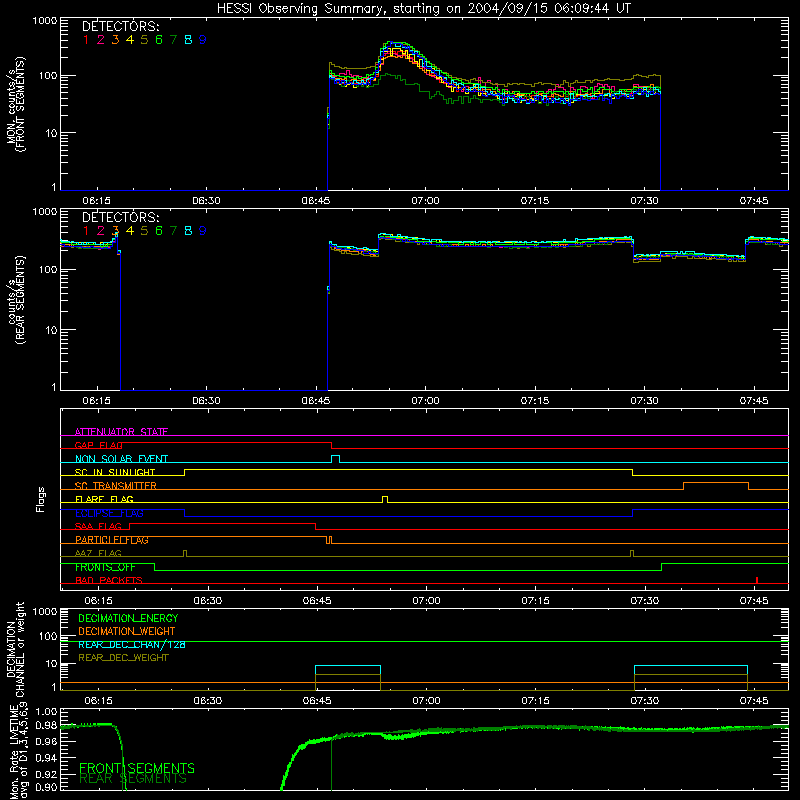Click the BAD_PACKETS flag label
This screenshot has height=800, width=800.
click(109, 580)
